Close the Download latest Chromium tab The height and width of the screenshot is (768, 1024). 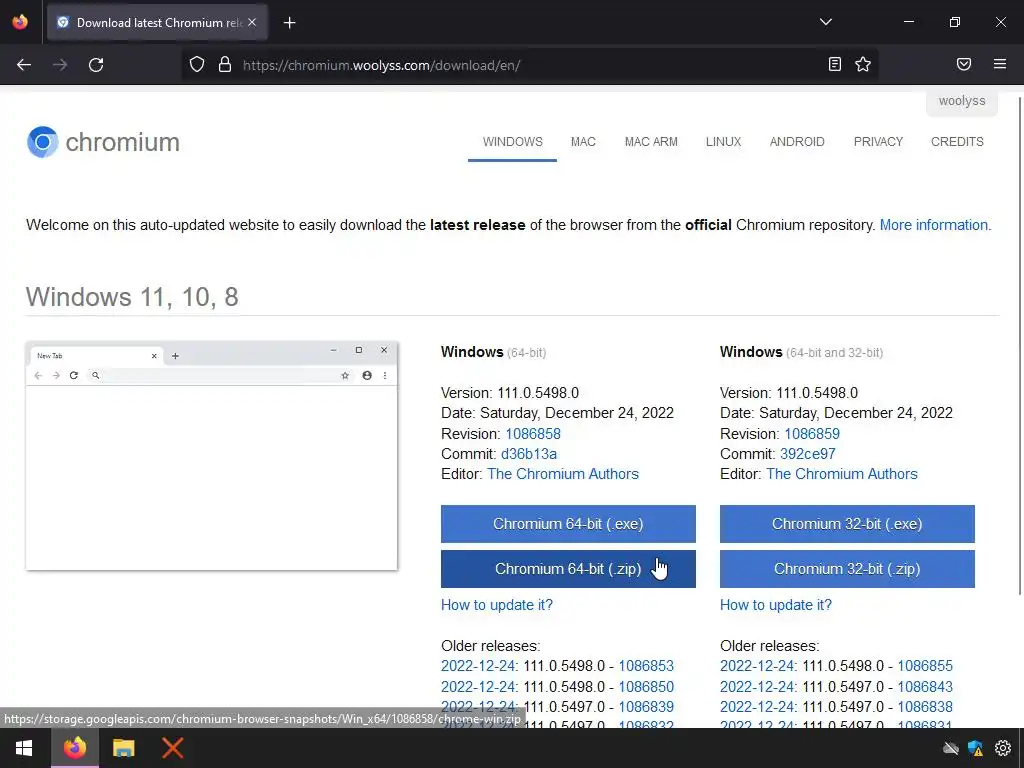point(252,22)
